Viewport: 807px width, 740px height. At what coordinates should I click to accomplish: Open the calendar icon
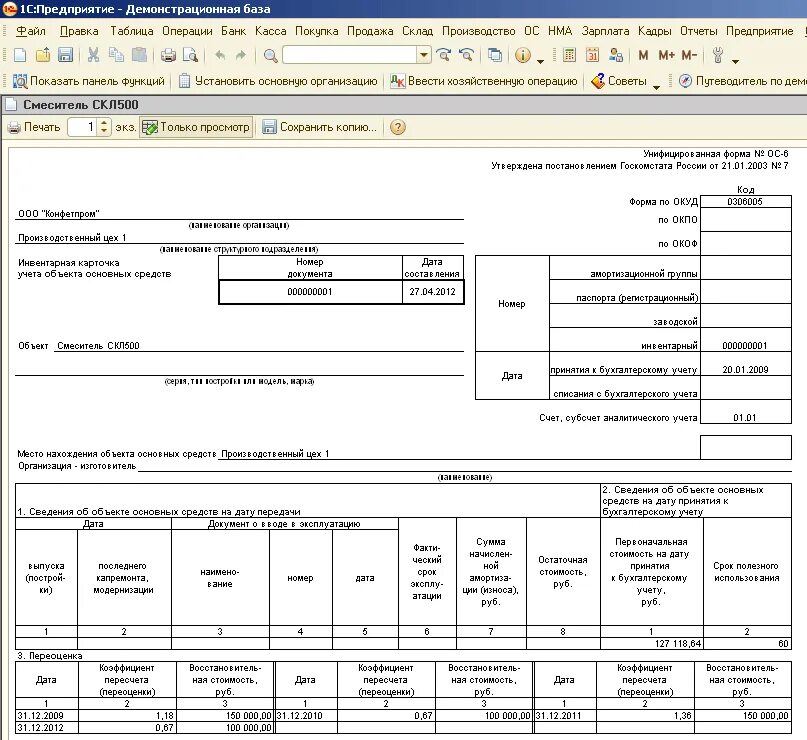tap(592, 55)
